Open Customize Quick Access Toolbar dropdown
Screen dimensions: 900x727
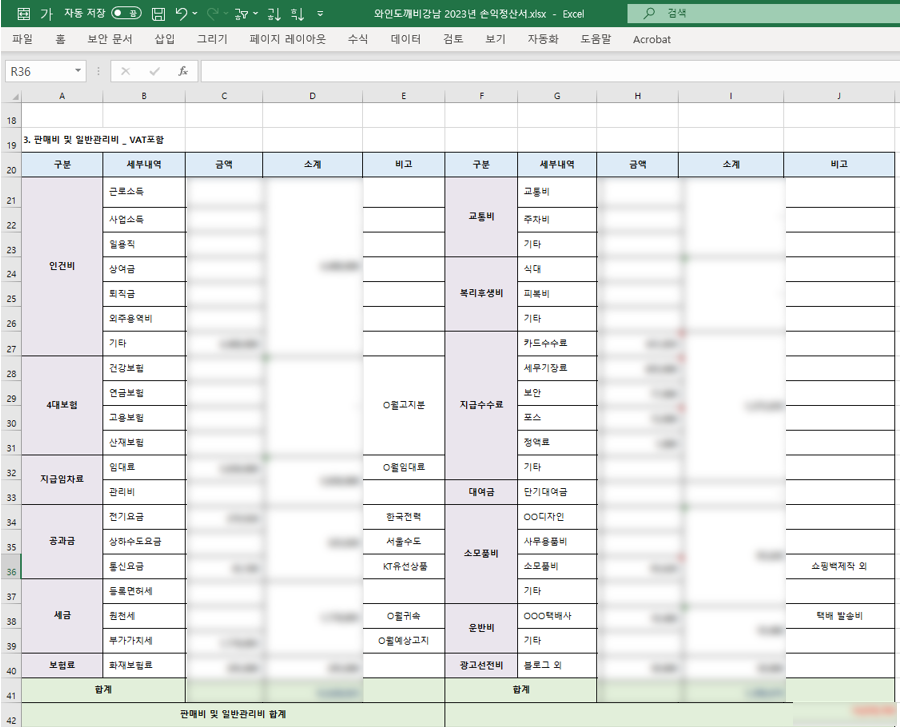coord(320,14)
